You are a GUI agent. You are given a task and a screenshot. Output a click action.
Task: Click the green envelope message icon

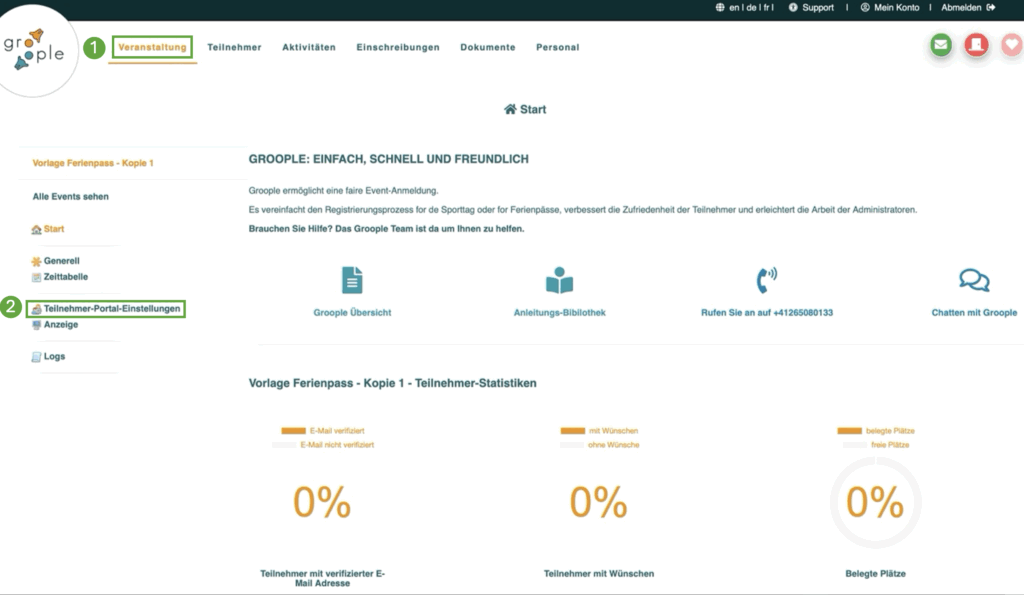tap(940, 46)
